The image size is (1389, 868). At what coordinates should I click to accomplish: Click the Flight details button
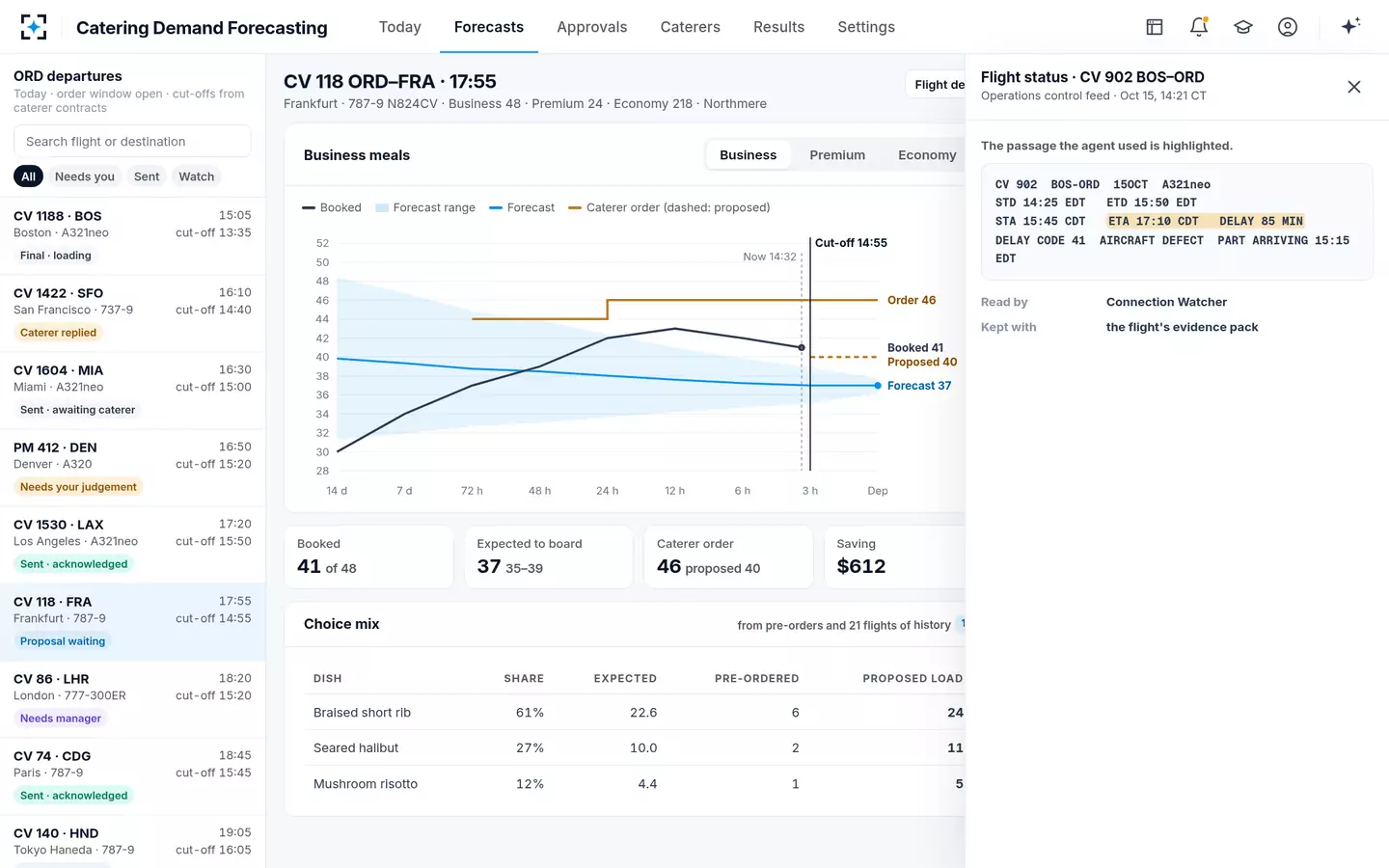(936, 85)
